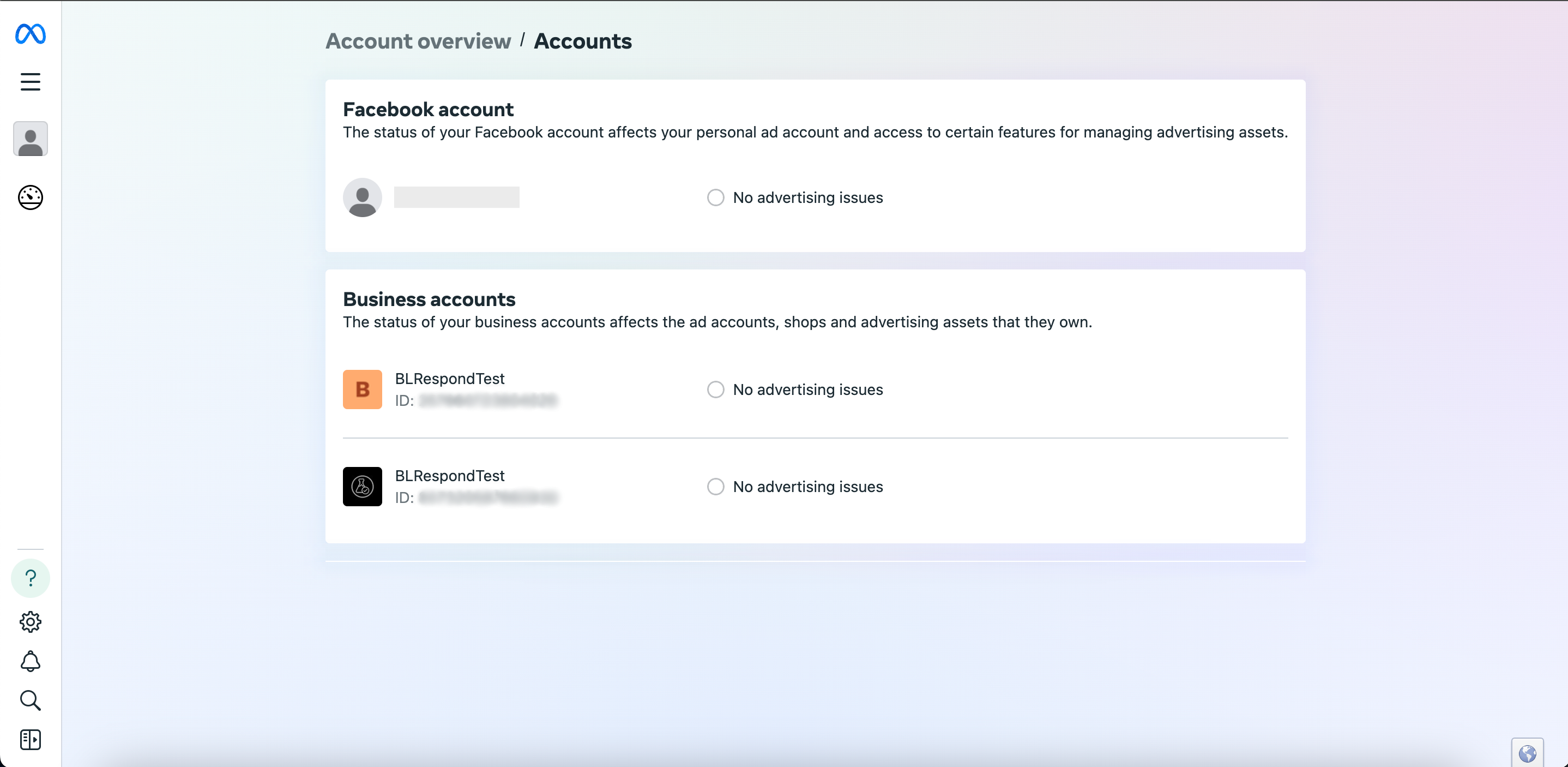The width and height of the screenshot is (1568, 767).
Task: Click the globe icon at bottom right
Action: coord(1527,753)
